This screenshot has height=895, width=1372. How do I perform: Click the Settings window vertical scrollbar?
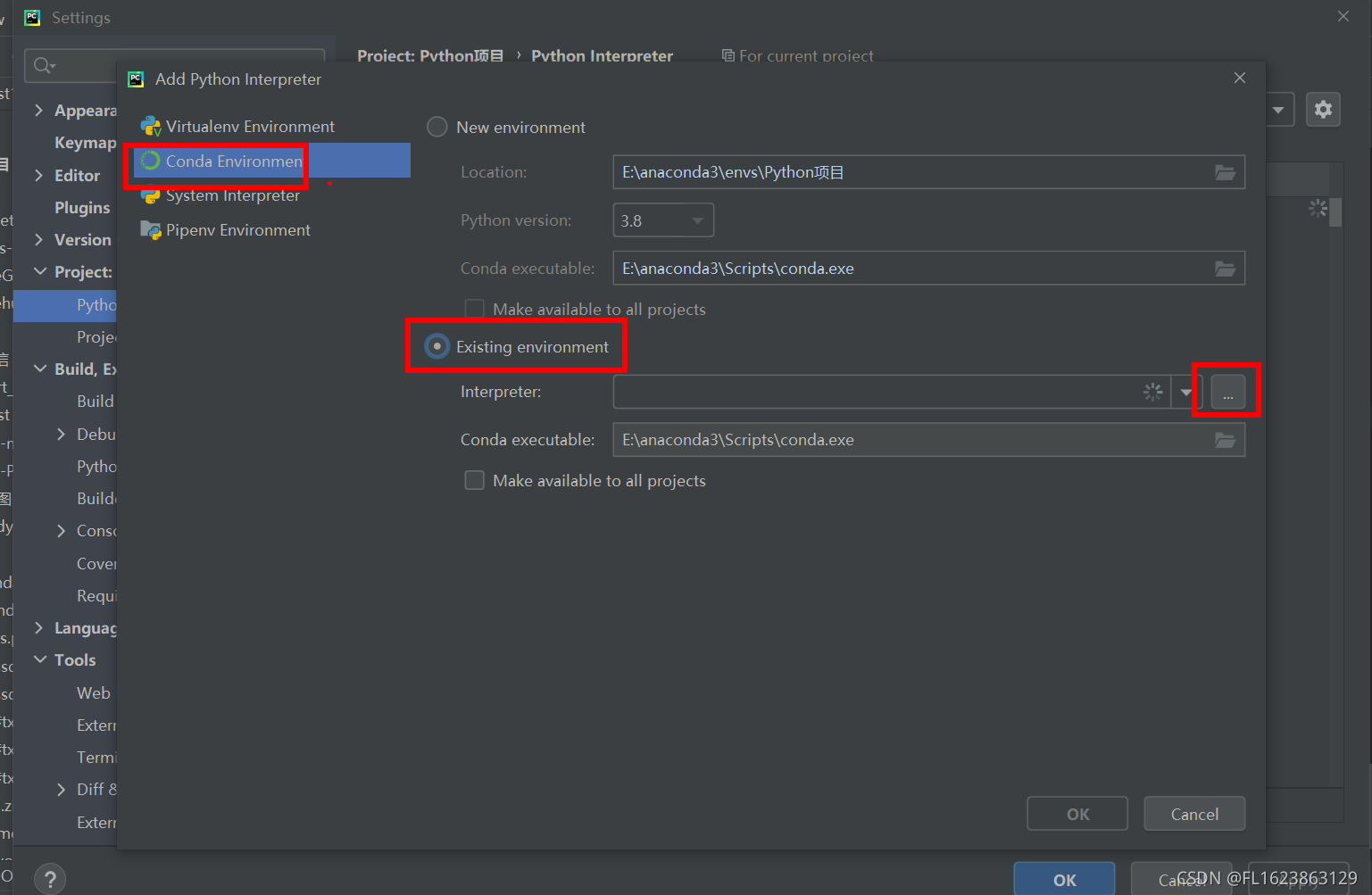point(1335,212)
